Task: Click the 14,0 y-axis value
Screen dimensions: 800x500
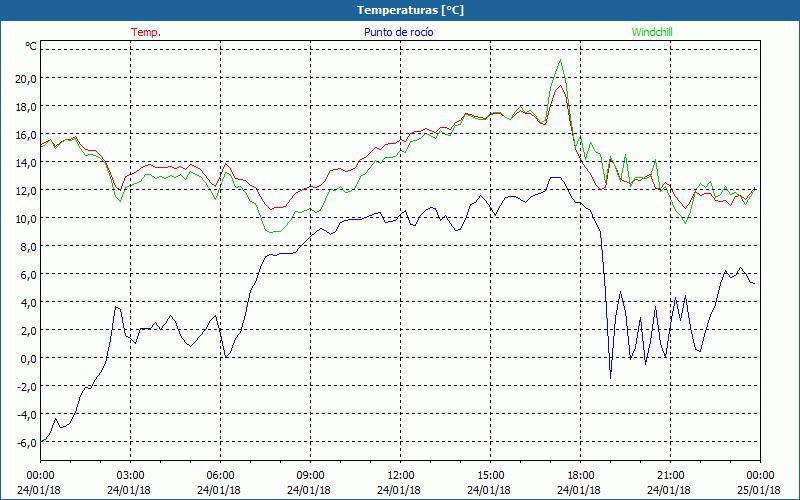Action: click(x=26, y=163)
